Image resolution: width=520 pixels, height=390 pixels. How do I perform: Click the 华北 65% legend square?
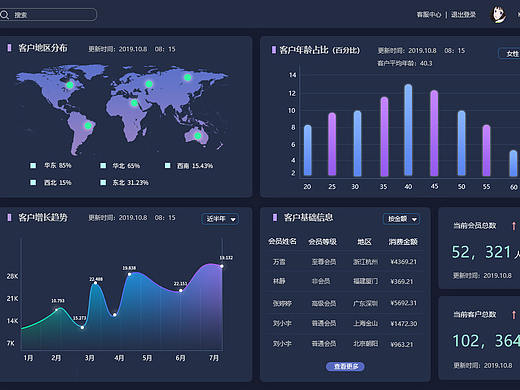(103, 165)
